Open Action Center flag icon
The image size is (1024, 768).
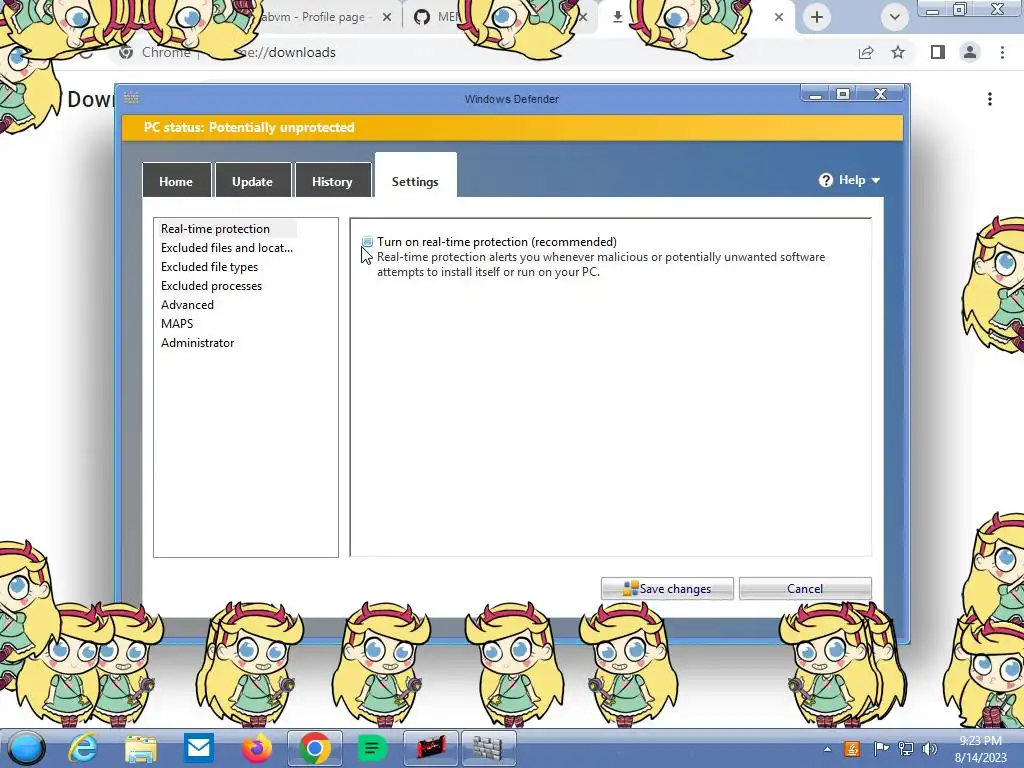(x=881, y=749)
